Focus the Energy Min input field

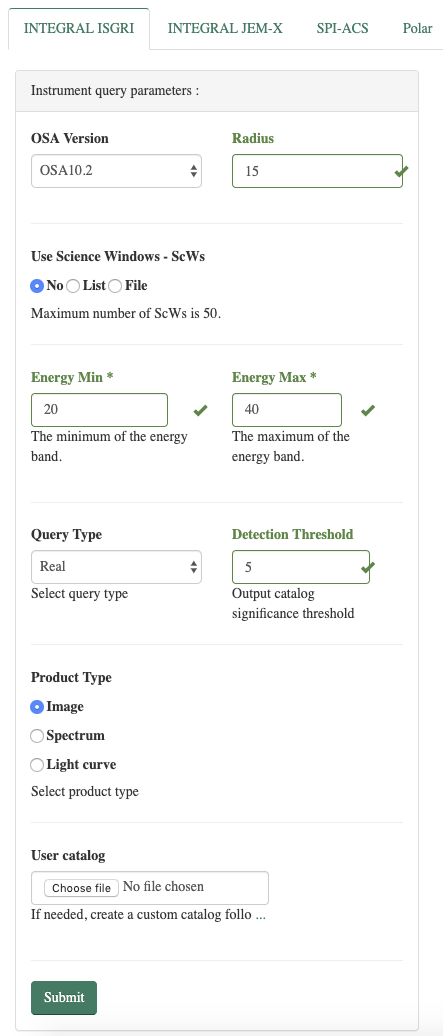(x=99, y=410)
